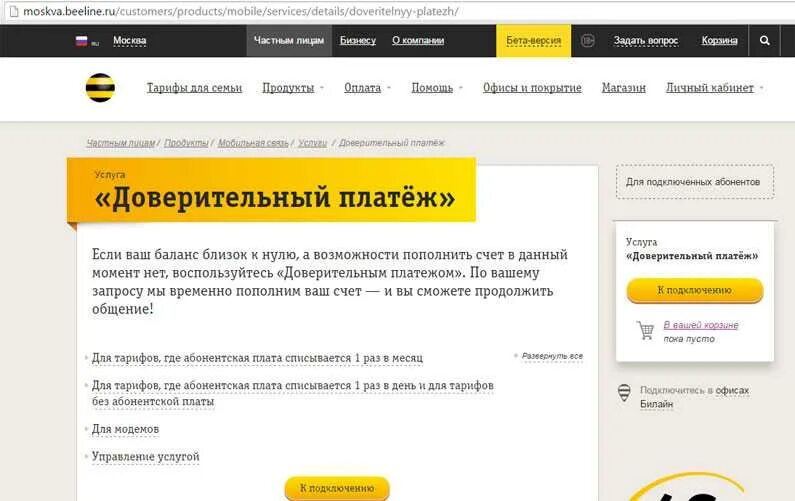Go to Продукты breadcrumb

[186, 143]
